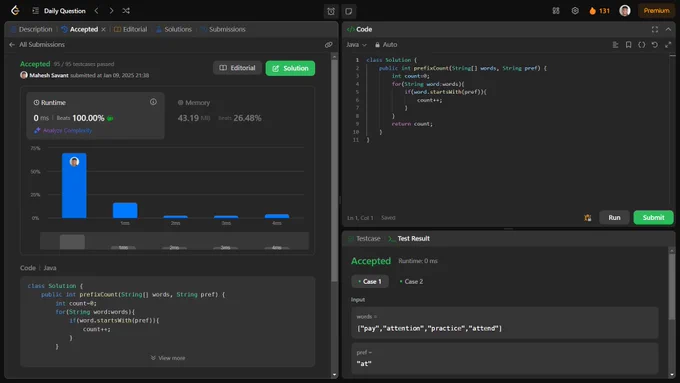
Task: Click the Daily Question title
Action: [65, 11]
